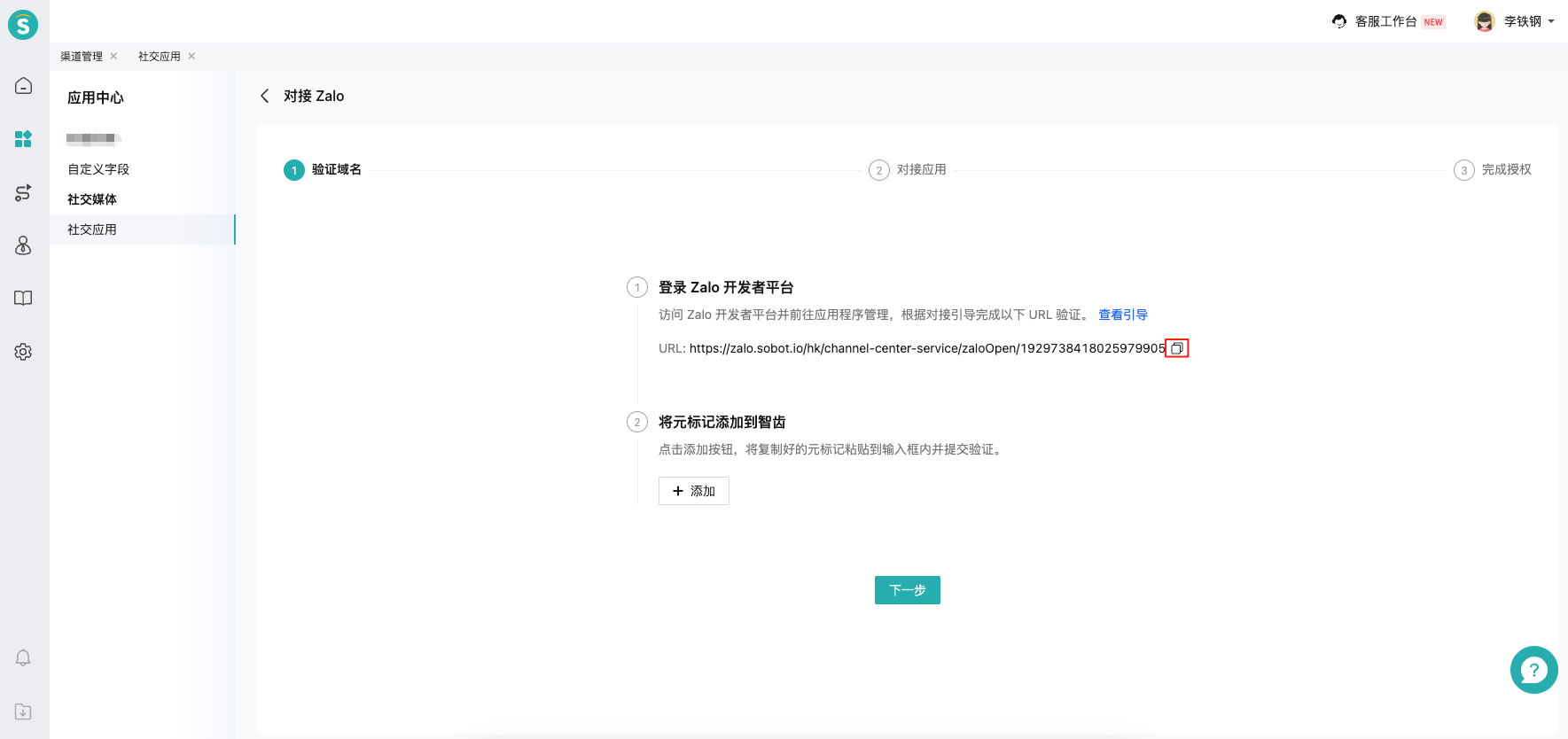The width and height of the screenshot is (1568, 739).
Task: Open the help chat bubble icon
Action: (1533, 670)
